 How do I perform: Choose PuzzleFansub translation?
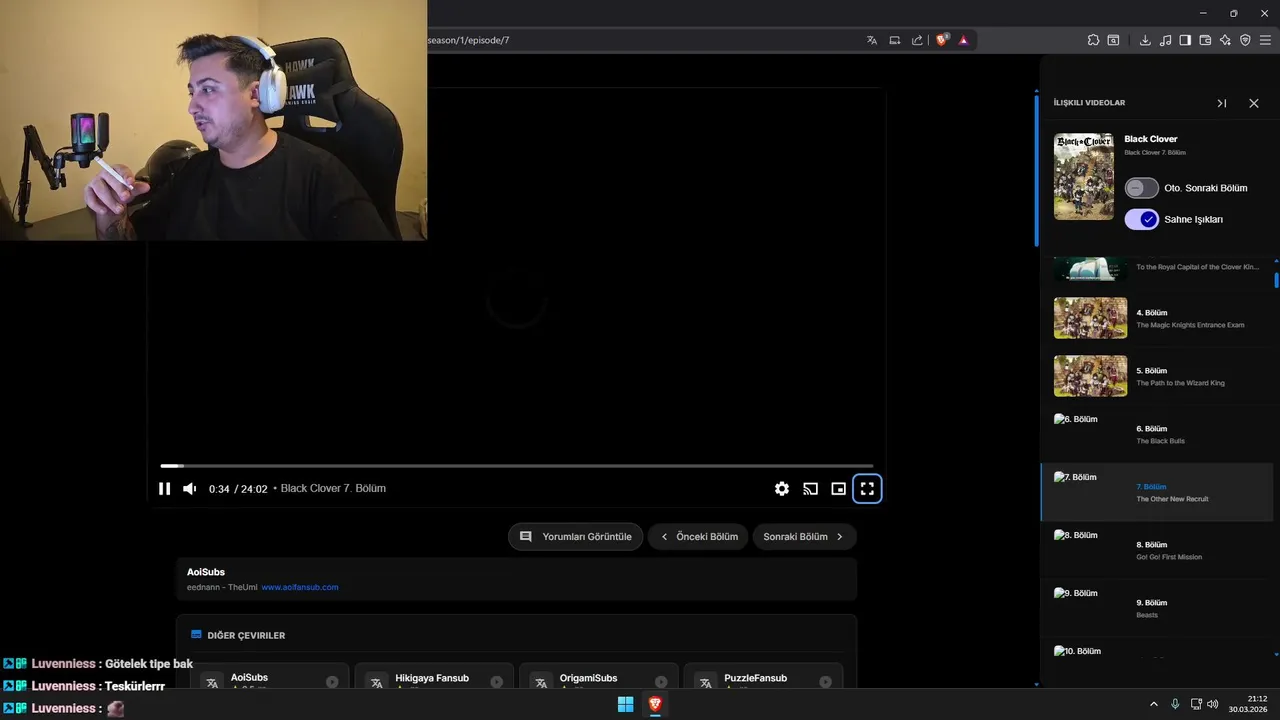coord(763,677)
